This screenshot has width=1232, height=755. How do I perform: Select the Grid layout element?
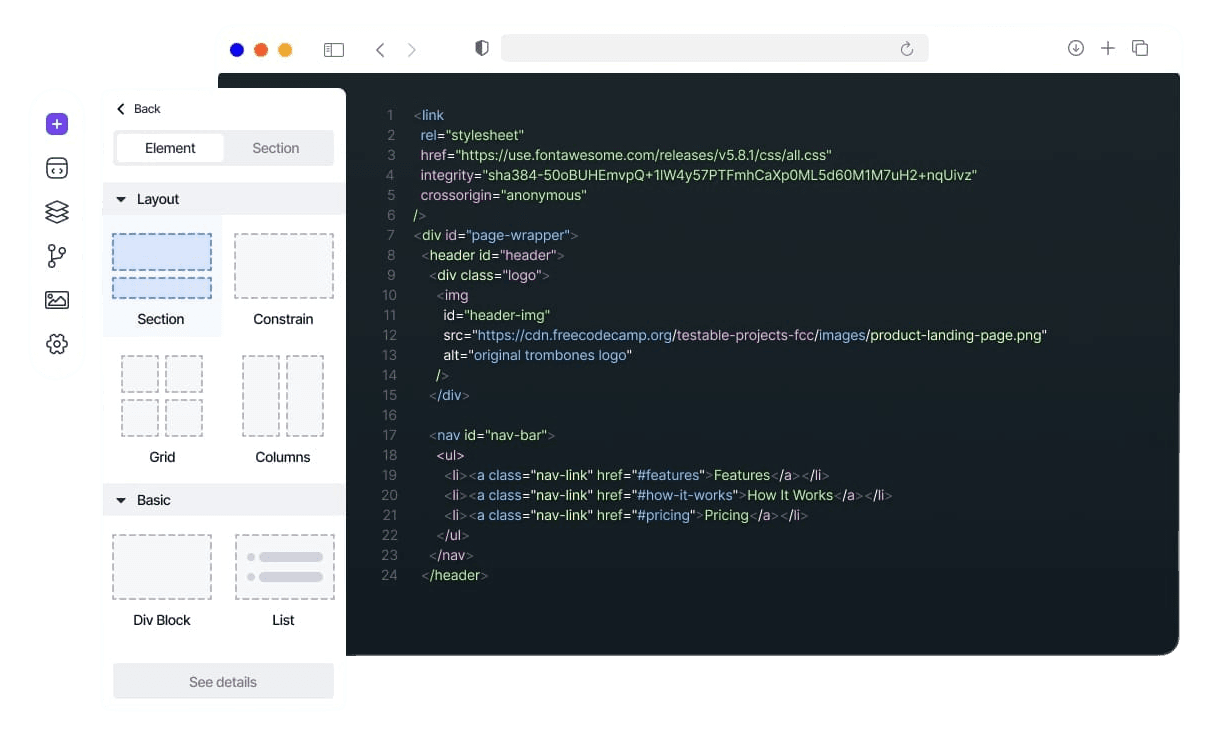(x=161, y=396)
